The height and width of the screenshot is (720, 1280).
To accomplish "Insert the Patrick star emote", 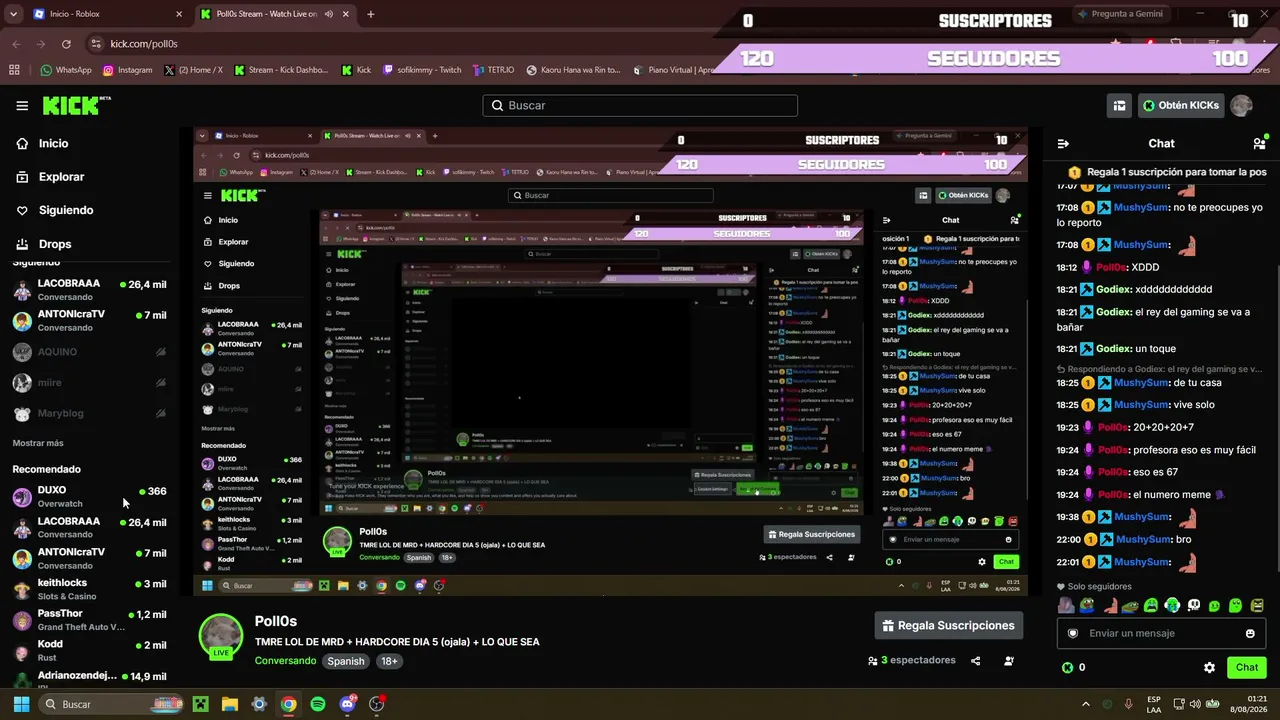I will point(1109,605).
